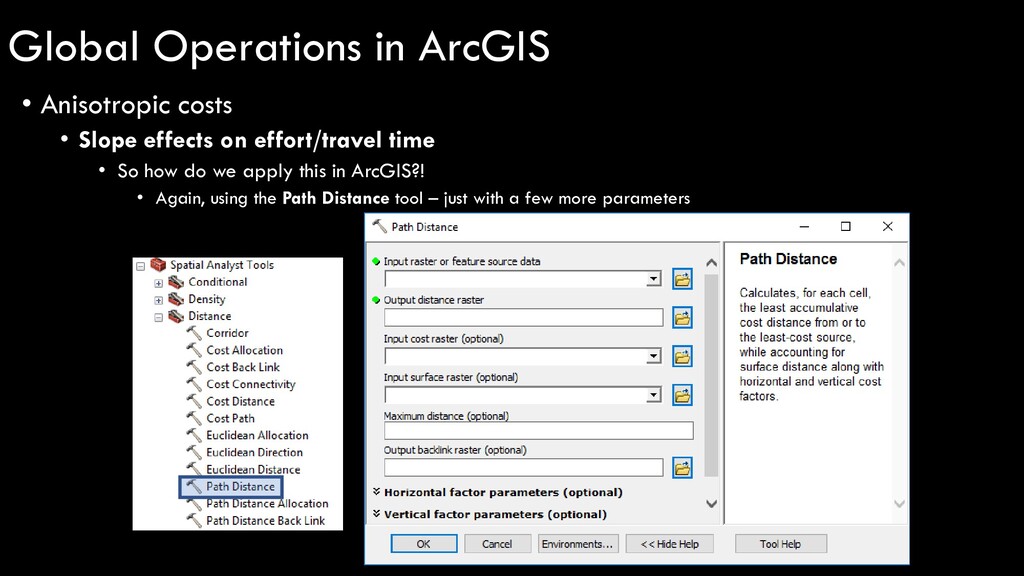Expand the Conditional toolset
The height and width of the screenshot is (576, 1024).
(159, 283)
